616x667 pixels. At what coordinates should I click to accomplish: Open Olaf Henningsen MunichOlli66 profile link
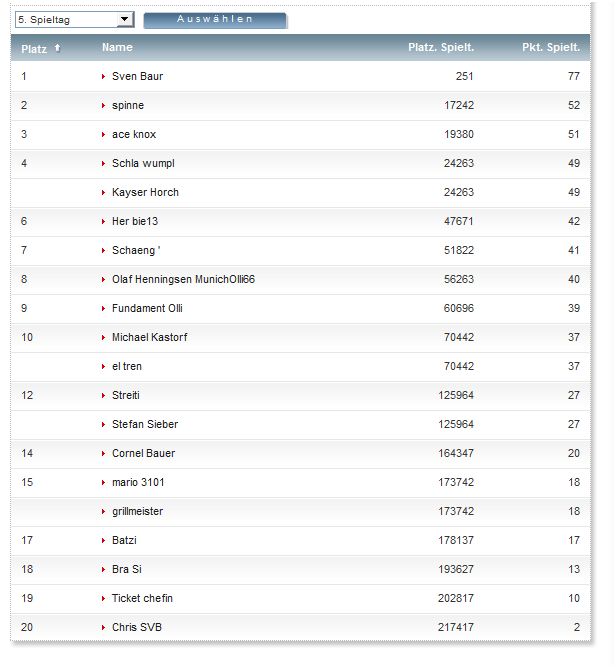[x=183, y=279]
